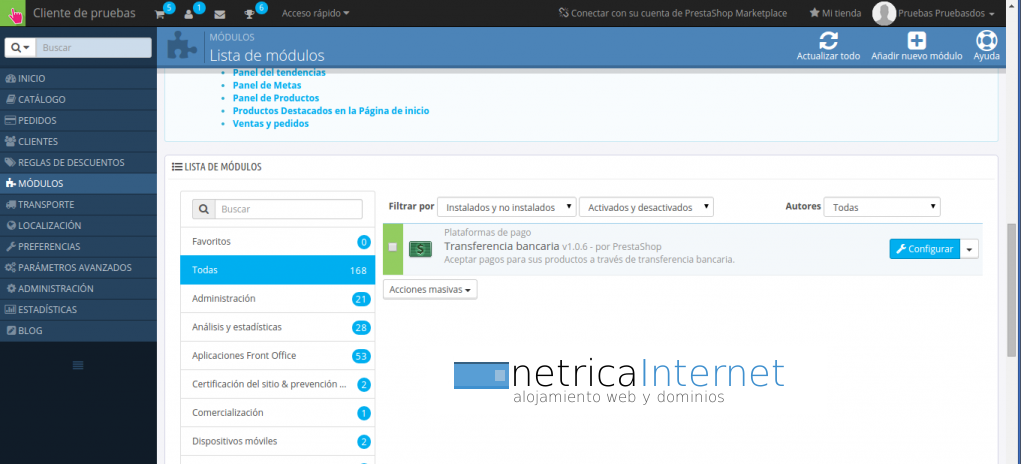Open TRANSPORTE in the sidebar
The height and width of the screenshot is (464, 1021).
point(78,204)
